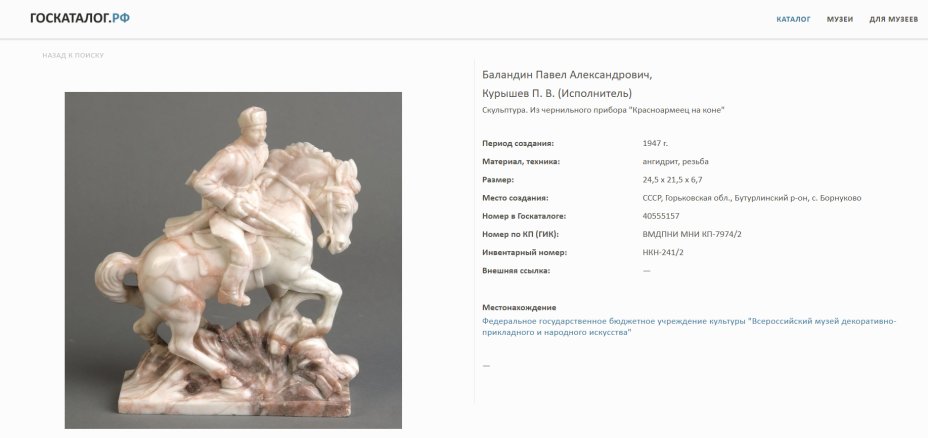928x438 pixels.
Task: Click the НАЗАД К ПОИСКУ link
Action: 73,55
